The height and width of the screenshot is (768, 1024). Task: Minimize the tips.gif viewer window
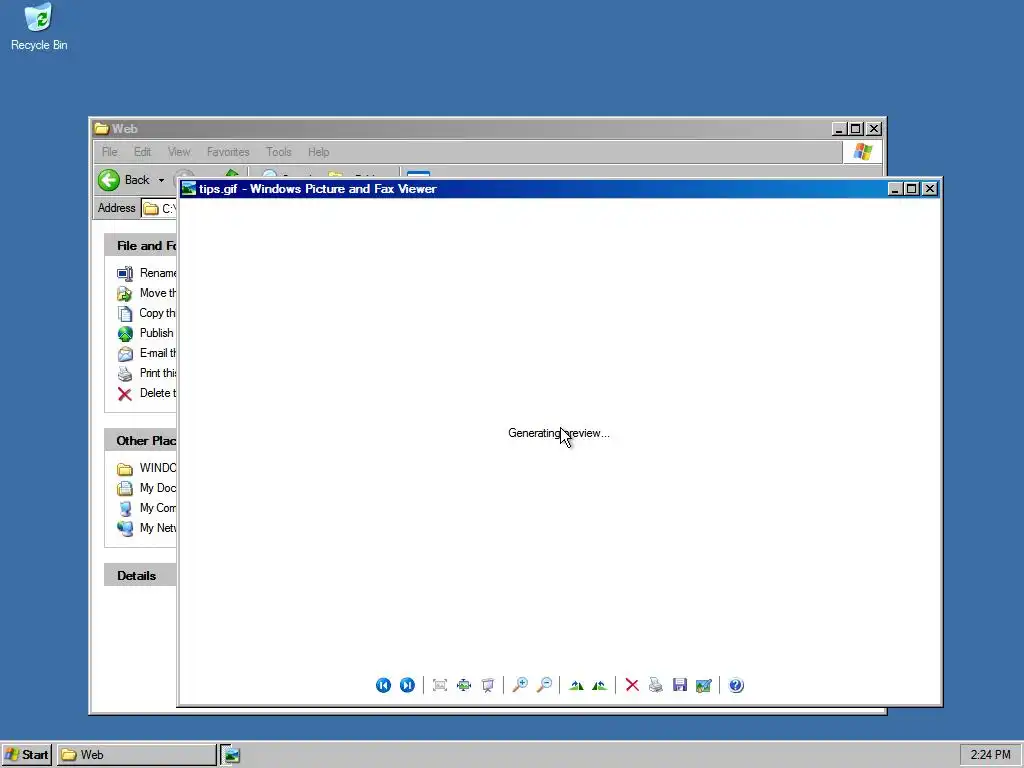(895, 189)
